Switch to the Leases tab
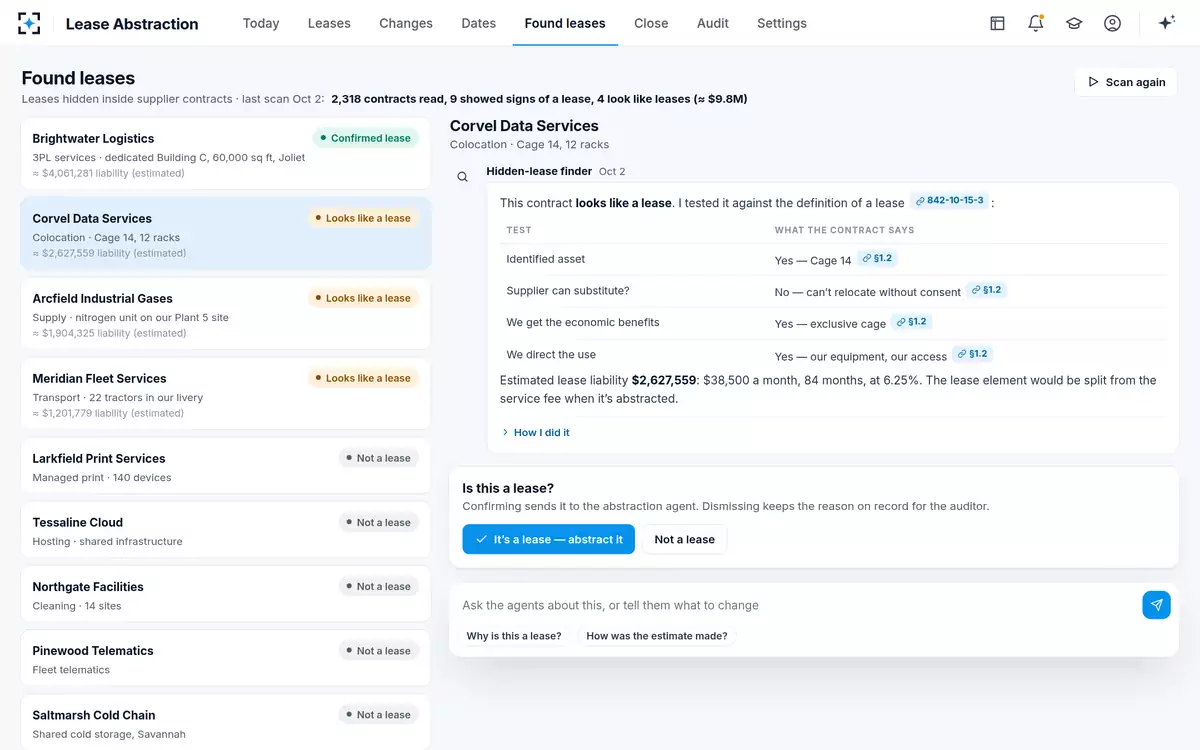 tap(329, 23)
